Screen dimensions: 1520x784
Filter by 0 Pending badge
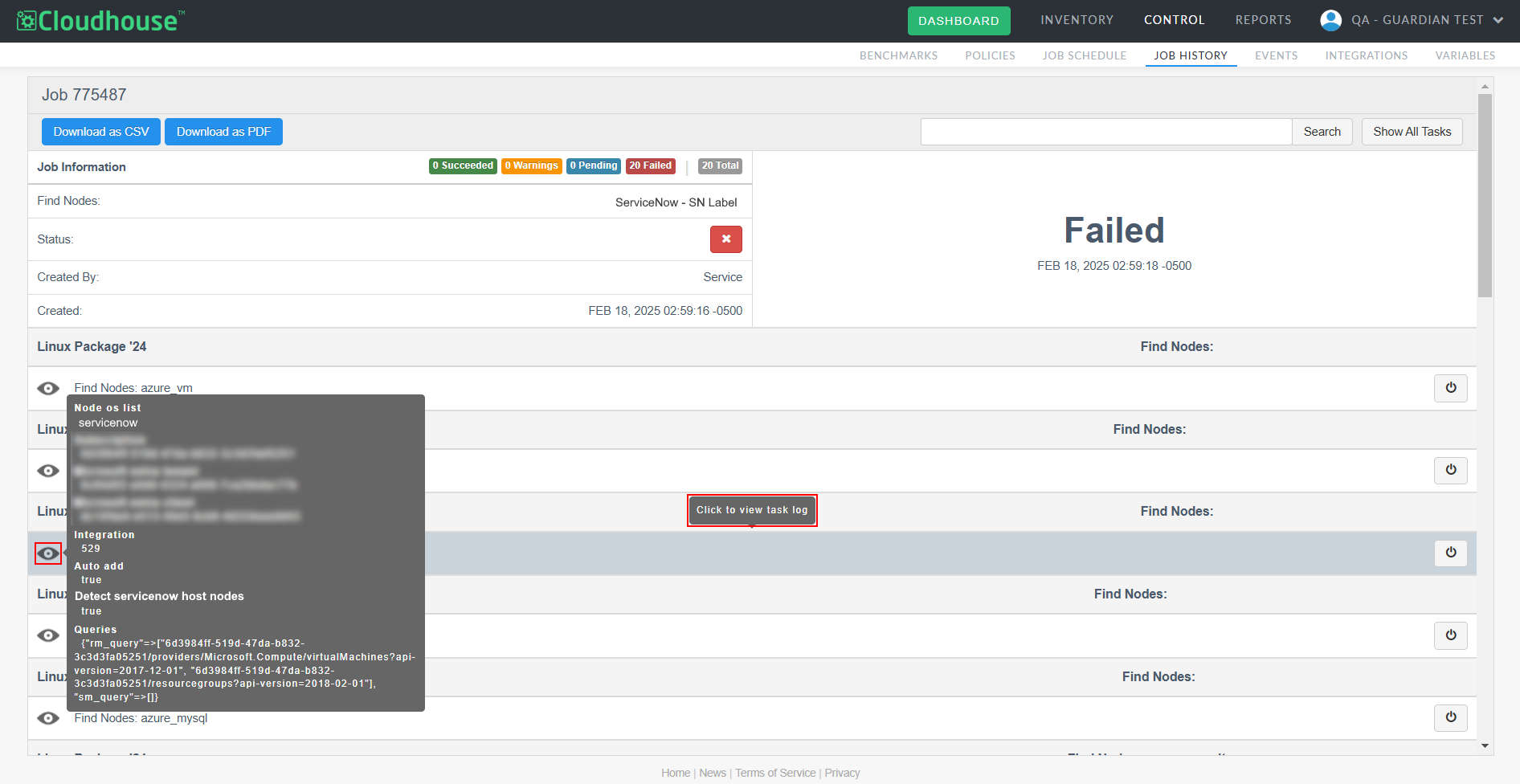point(594,166)
